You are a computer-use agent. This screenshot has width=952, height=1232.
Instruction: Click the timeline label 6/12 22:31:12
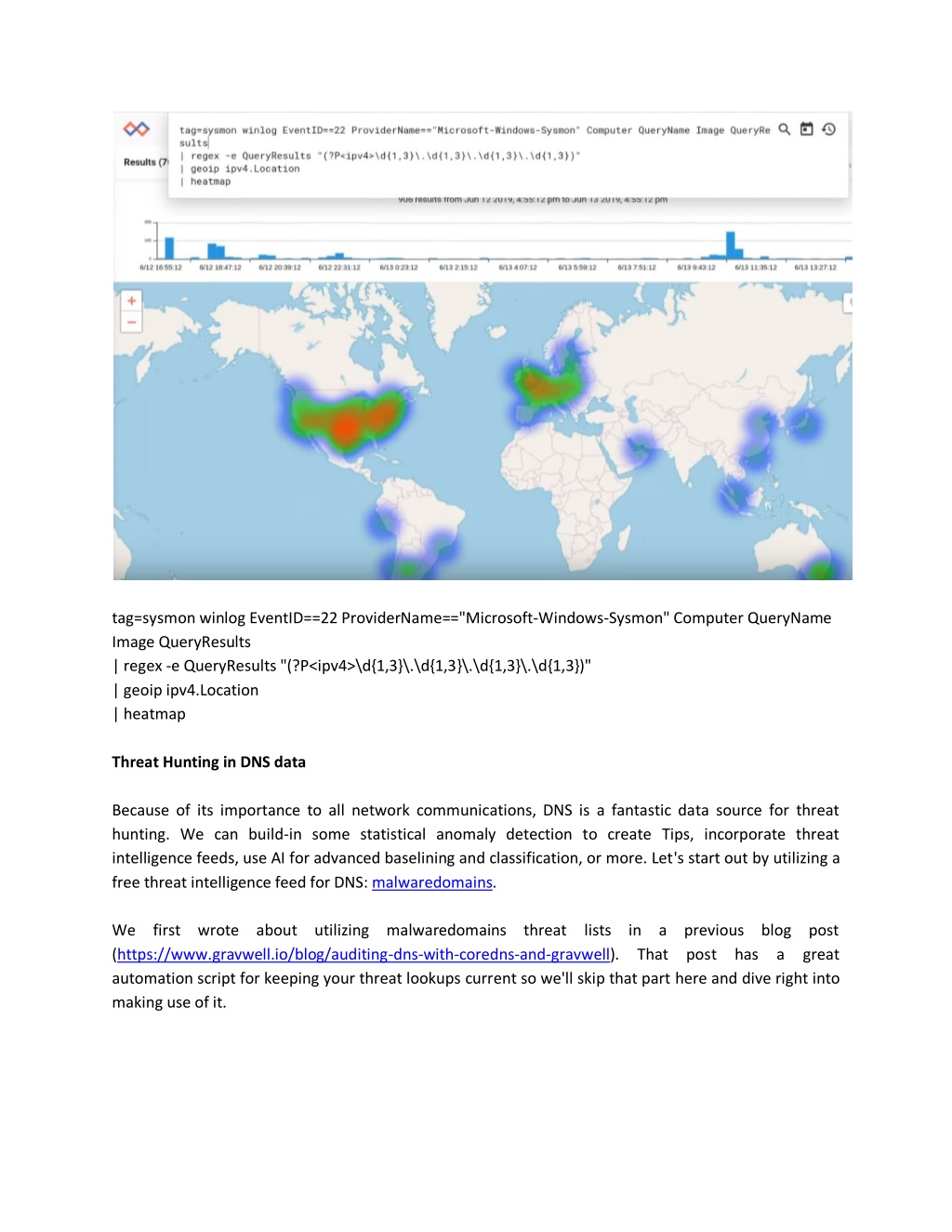pyautogui.click(x=339, y=267)
